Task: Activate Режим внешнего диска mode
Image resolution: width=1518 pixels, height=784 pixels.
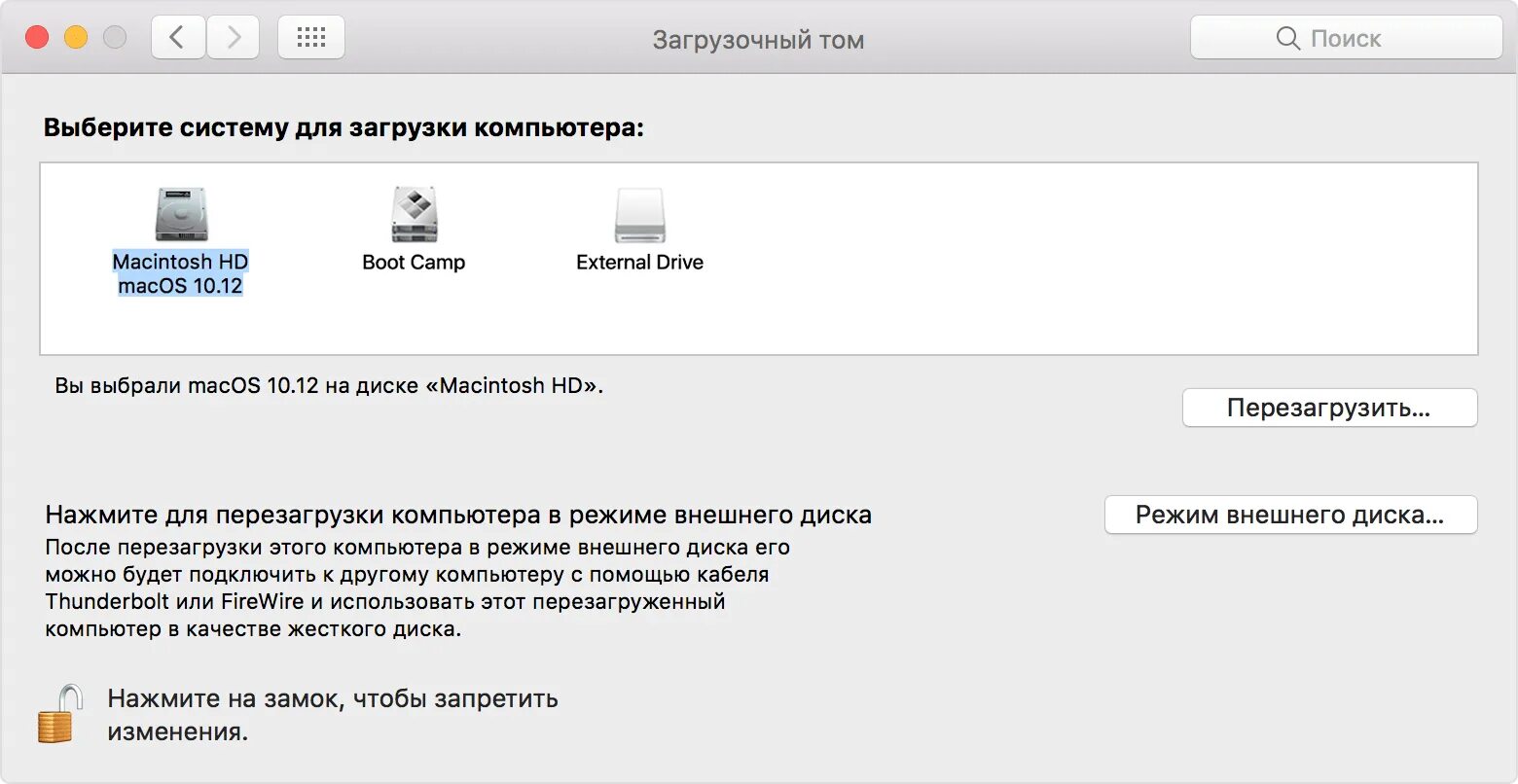Action: 1291,515
